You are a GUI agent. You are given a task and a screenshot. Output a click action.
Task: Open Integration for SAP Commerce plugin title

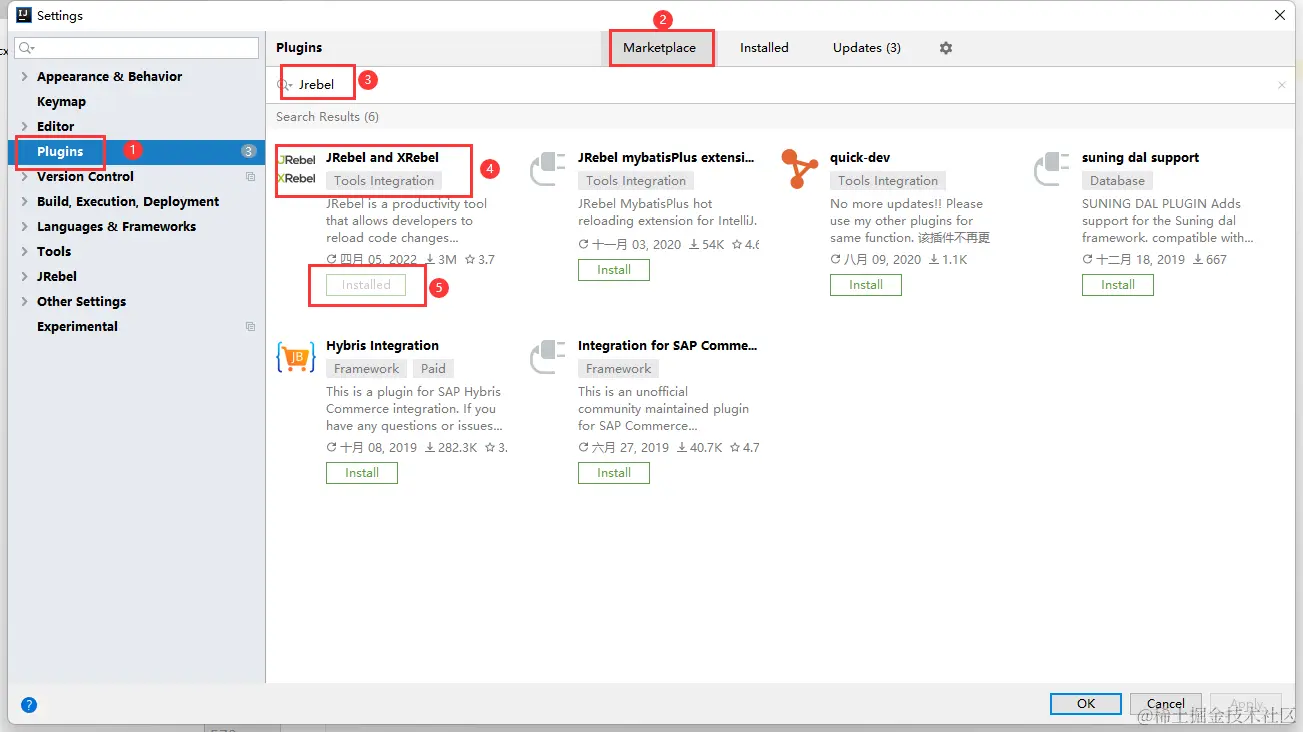pyautogui.click(x=667, y=346)
